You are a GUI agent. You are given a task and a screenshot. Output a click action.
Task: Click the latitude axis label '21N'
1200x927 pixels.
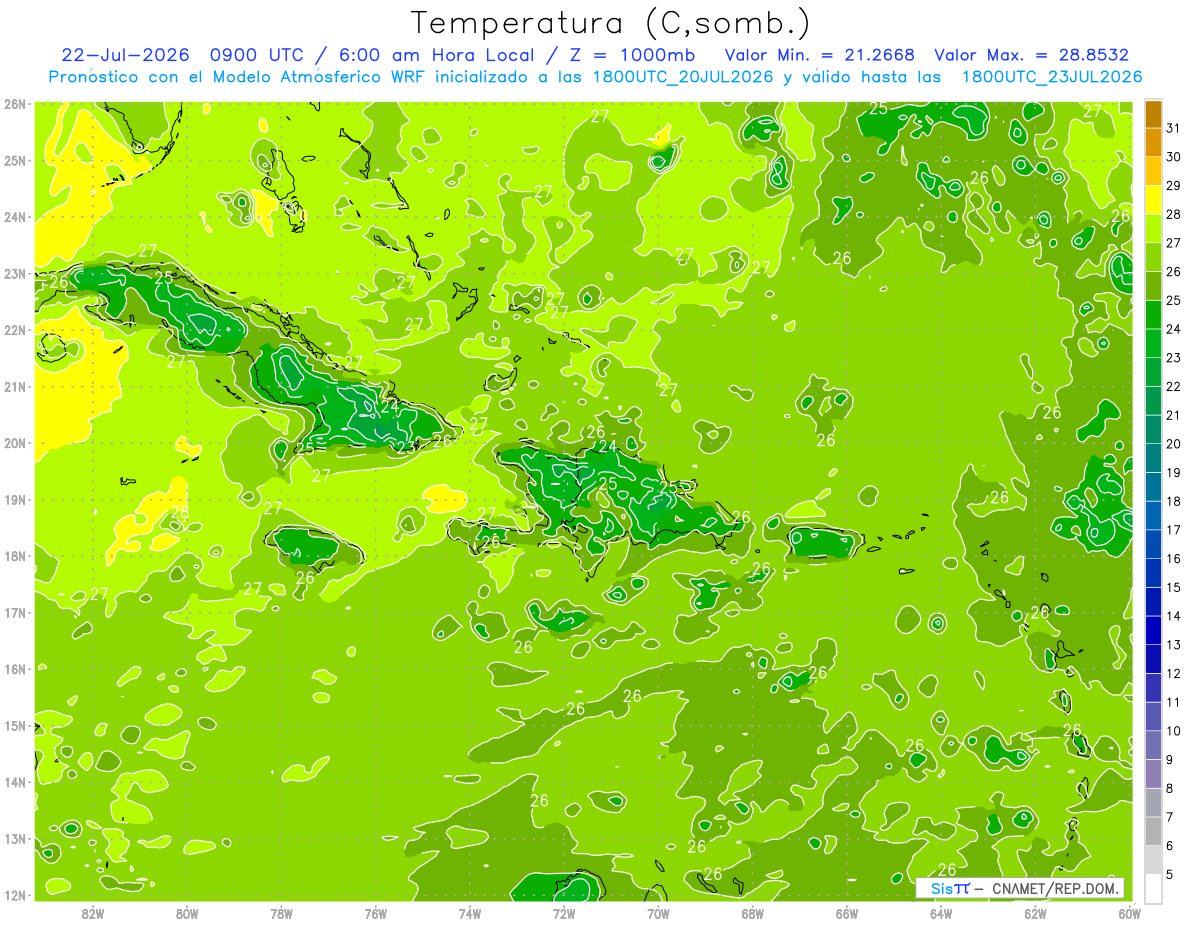pos(15,386)
